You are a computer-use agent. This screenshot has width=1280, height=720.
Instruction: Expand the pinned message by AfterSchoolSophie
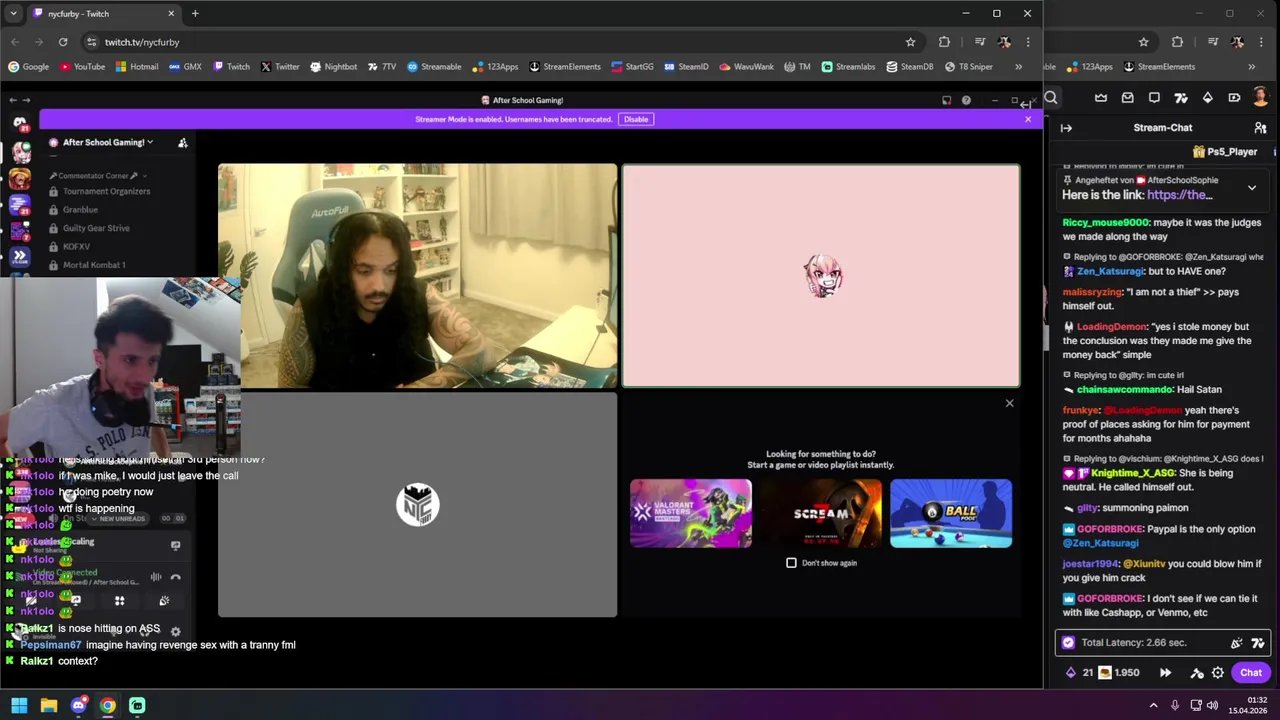tap(1252, 188)
